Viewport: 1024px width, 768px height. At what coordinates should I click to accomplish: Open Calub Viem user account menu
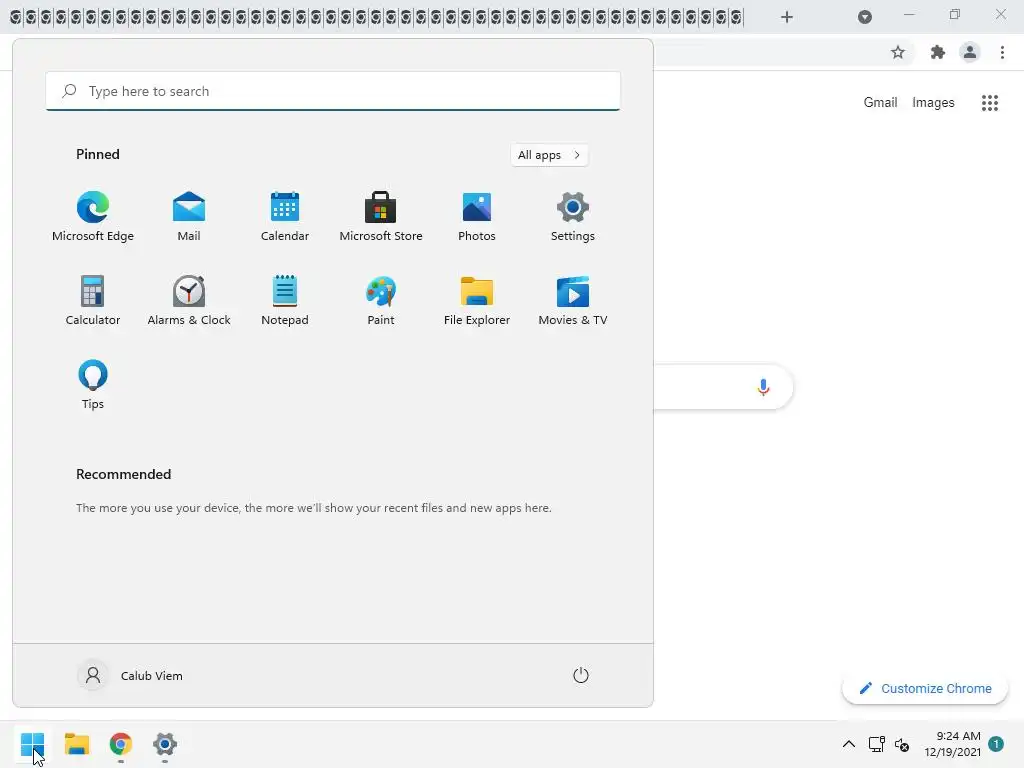click(x=131, y=675)
